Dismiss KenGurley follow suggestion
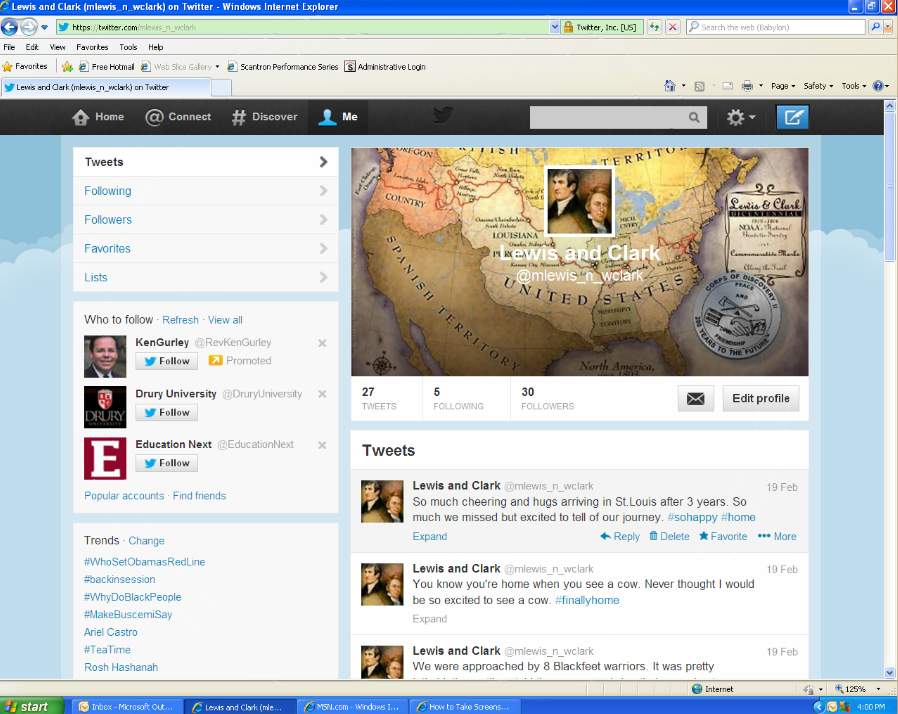The image size is (898, 714). [322, 343]
